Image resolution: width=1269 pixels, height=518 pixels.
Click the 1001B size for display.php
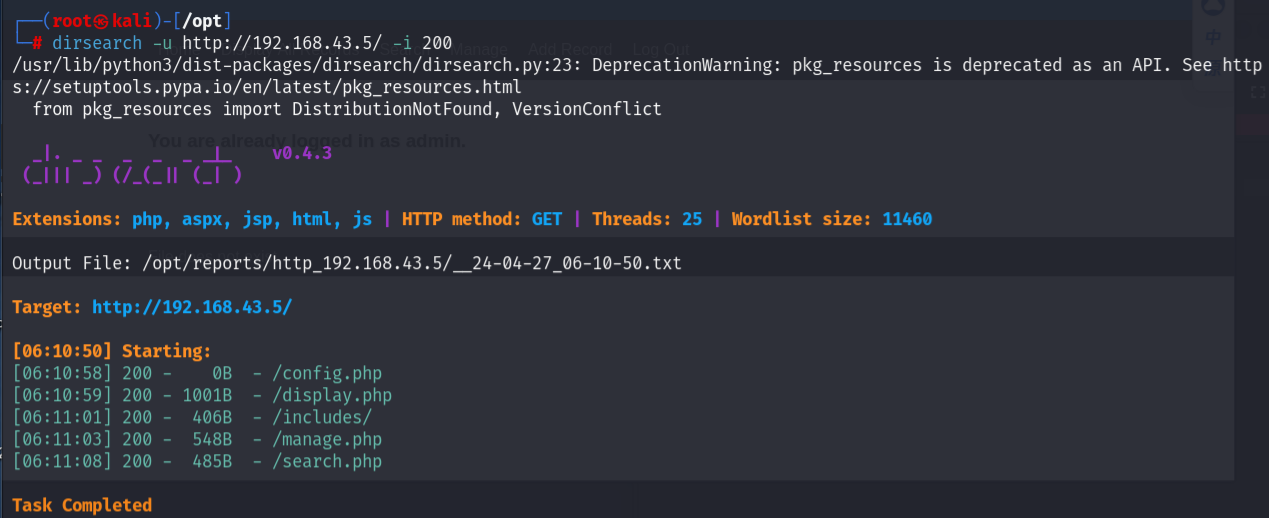pyautogui.click(x=207, y=395)
